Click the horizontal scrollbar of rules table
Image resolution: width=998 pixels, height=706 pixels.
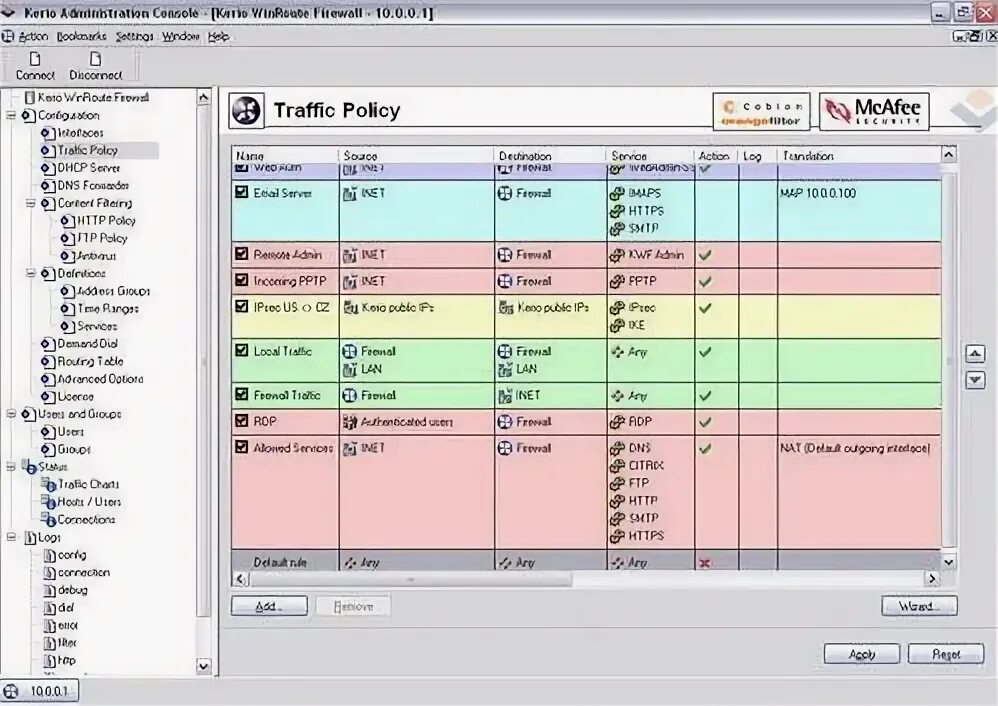(411, 579)
